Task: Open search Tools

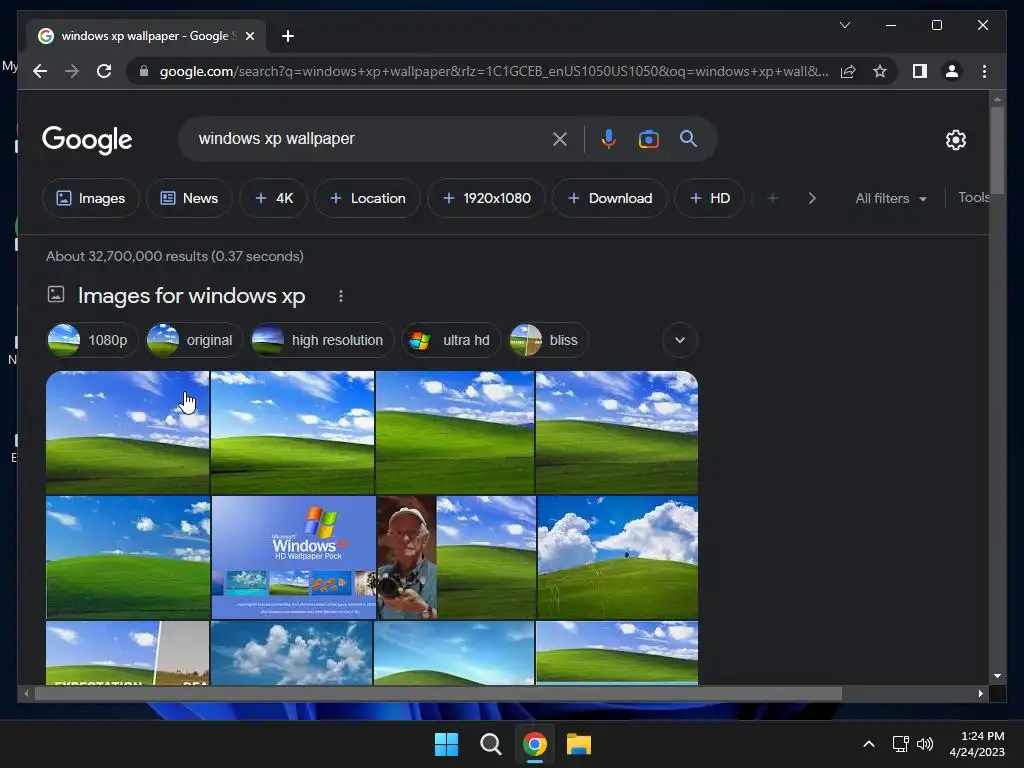Action: (973, 197)
